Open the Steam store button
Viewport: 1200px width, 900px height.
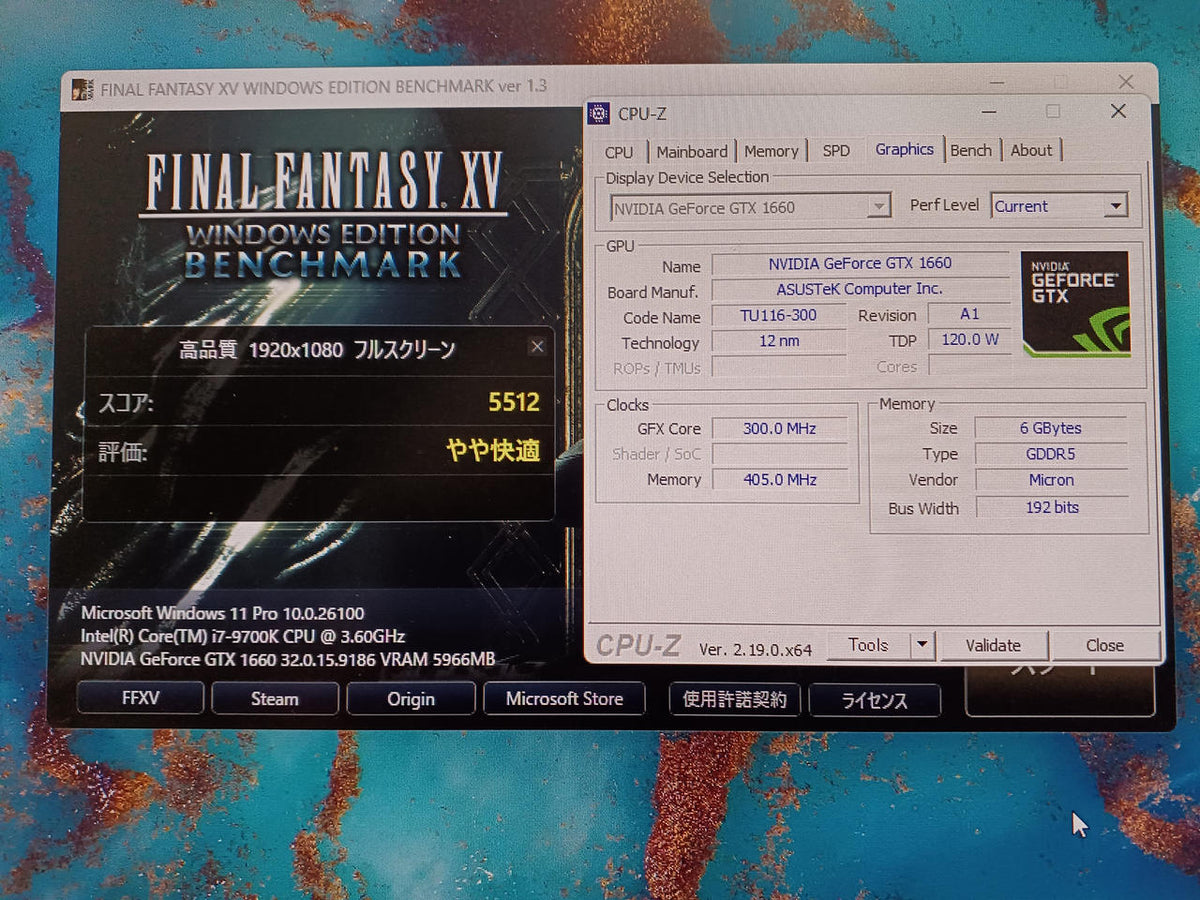(x=275, y=699)
